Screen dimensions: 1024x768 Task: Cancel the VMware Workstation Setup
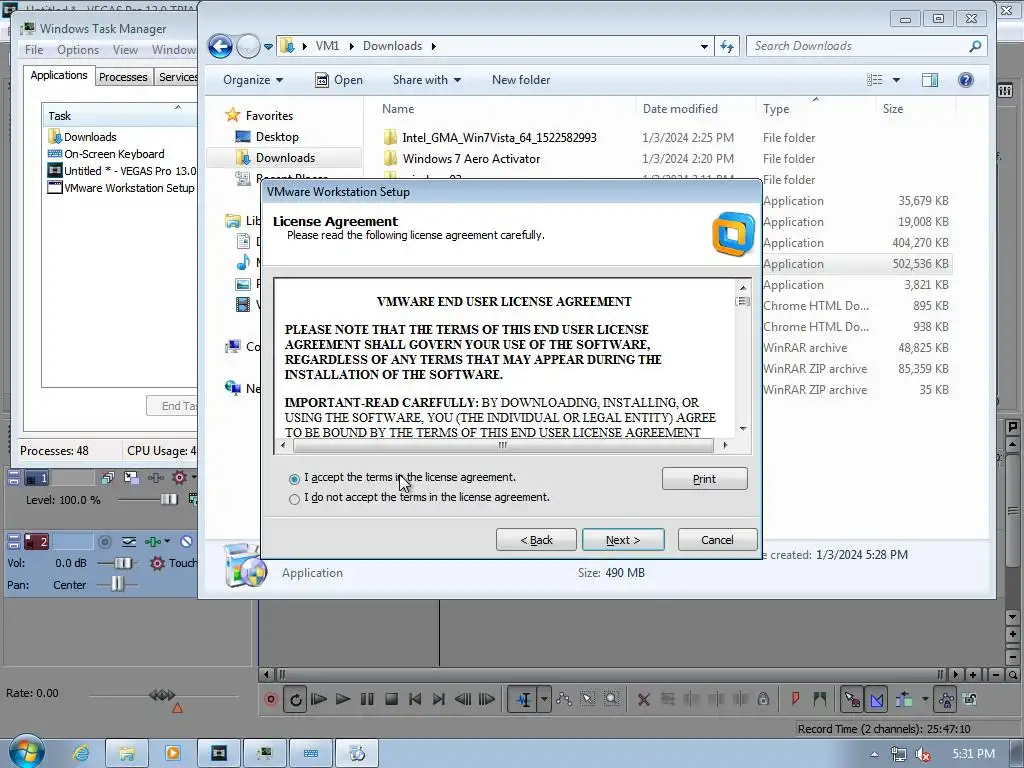click(x=717, y=540)
